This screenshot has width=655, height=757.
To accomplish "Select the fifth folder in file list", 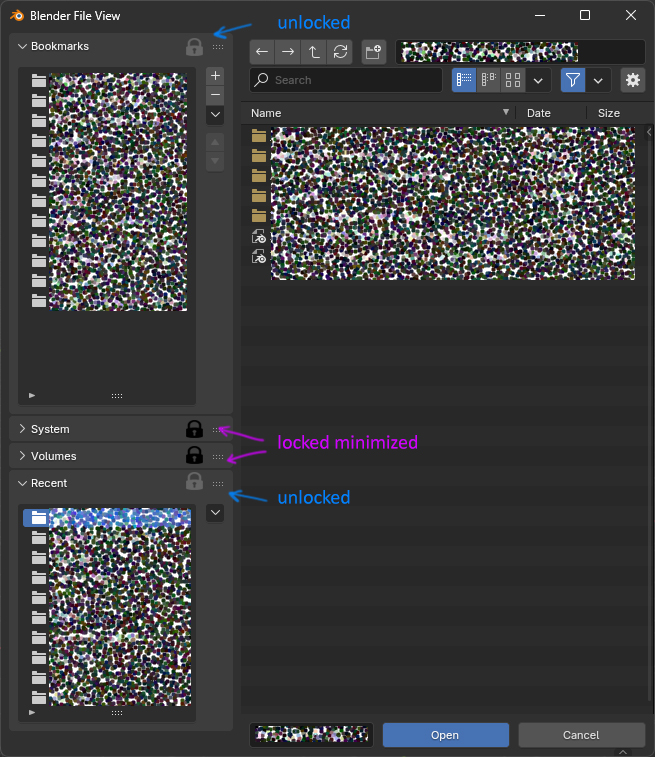I will pyautogui.click(x=259, y=215).
